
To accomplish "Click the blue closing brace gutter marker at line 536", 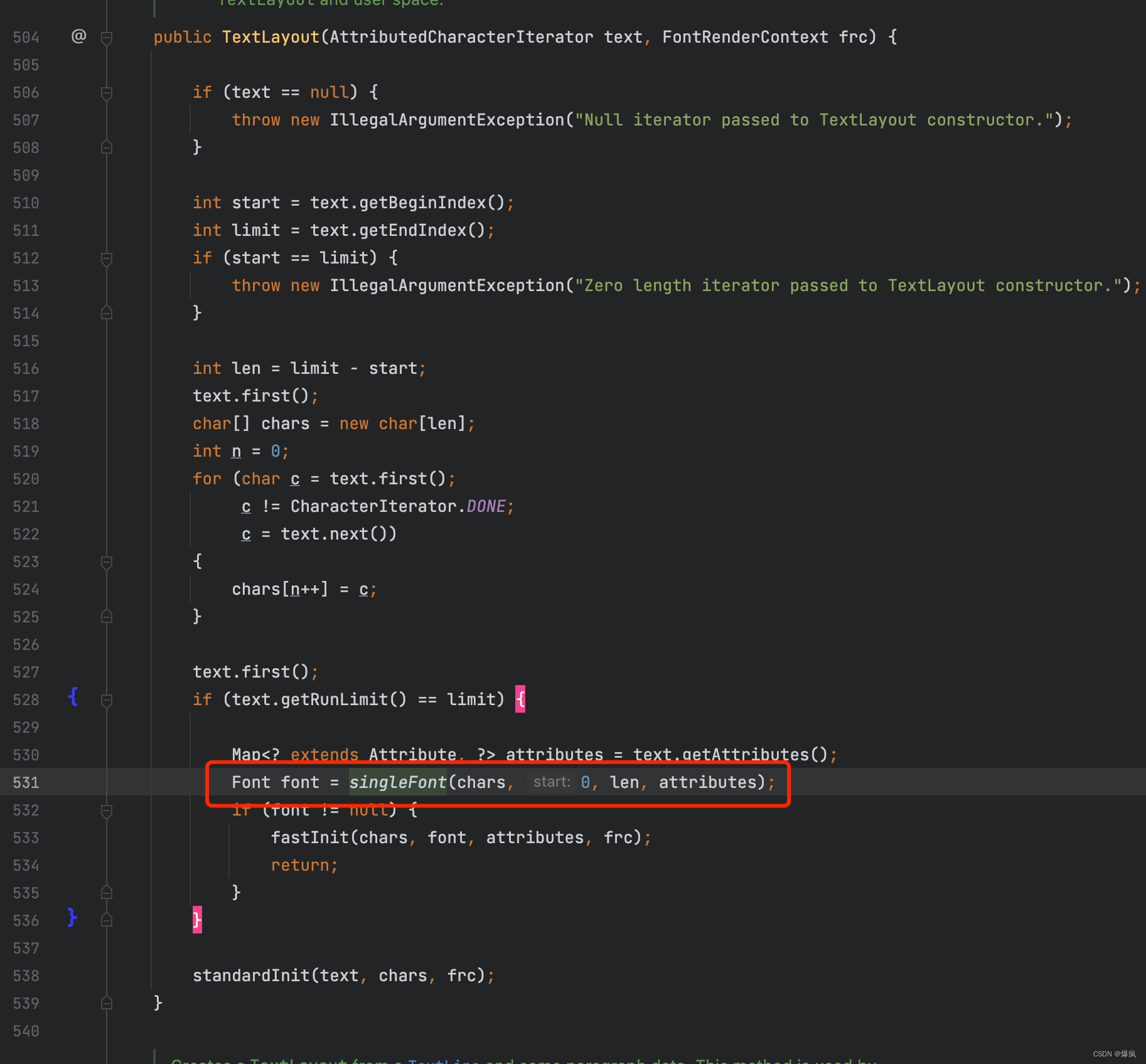I will click(72, 917).
